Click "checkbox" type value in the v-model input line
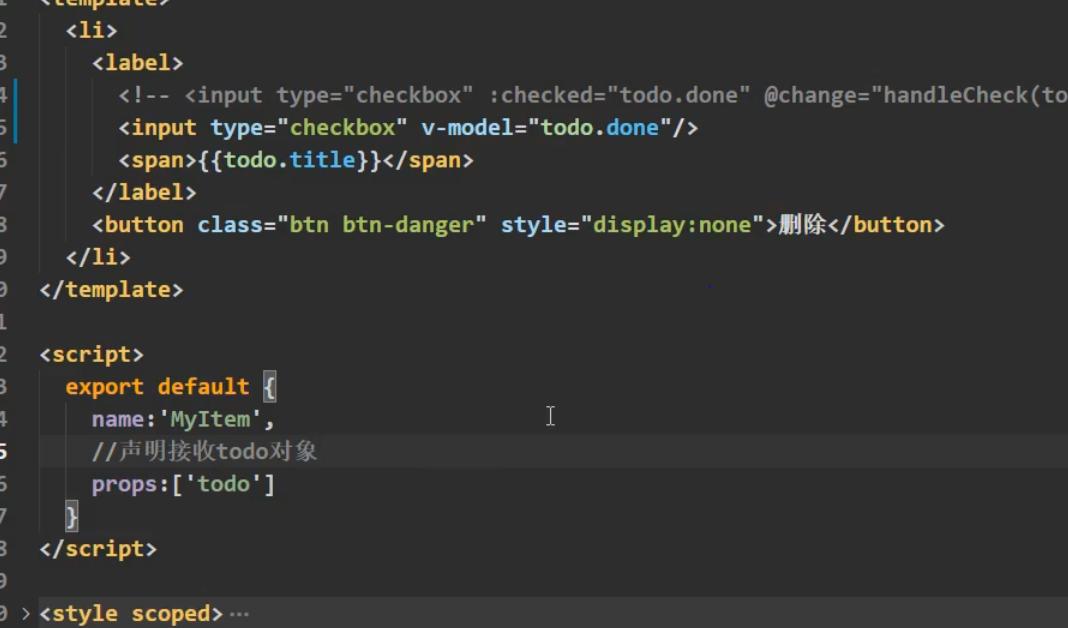Screen dimensions: 1068x628 (x=342, y=127)
